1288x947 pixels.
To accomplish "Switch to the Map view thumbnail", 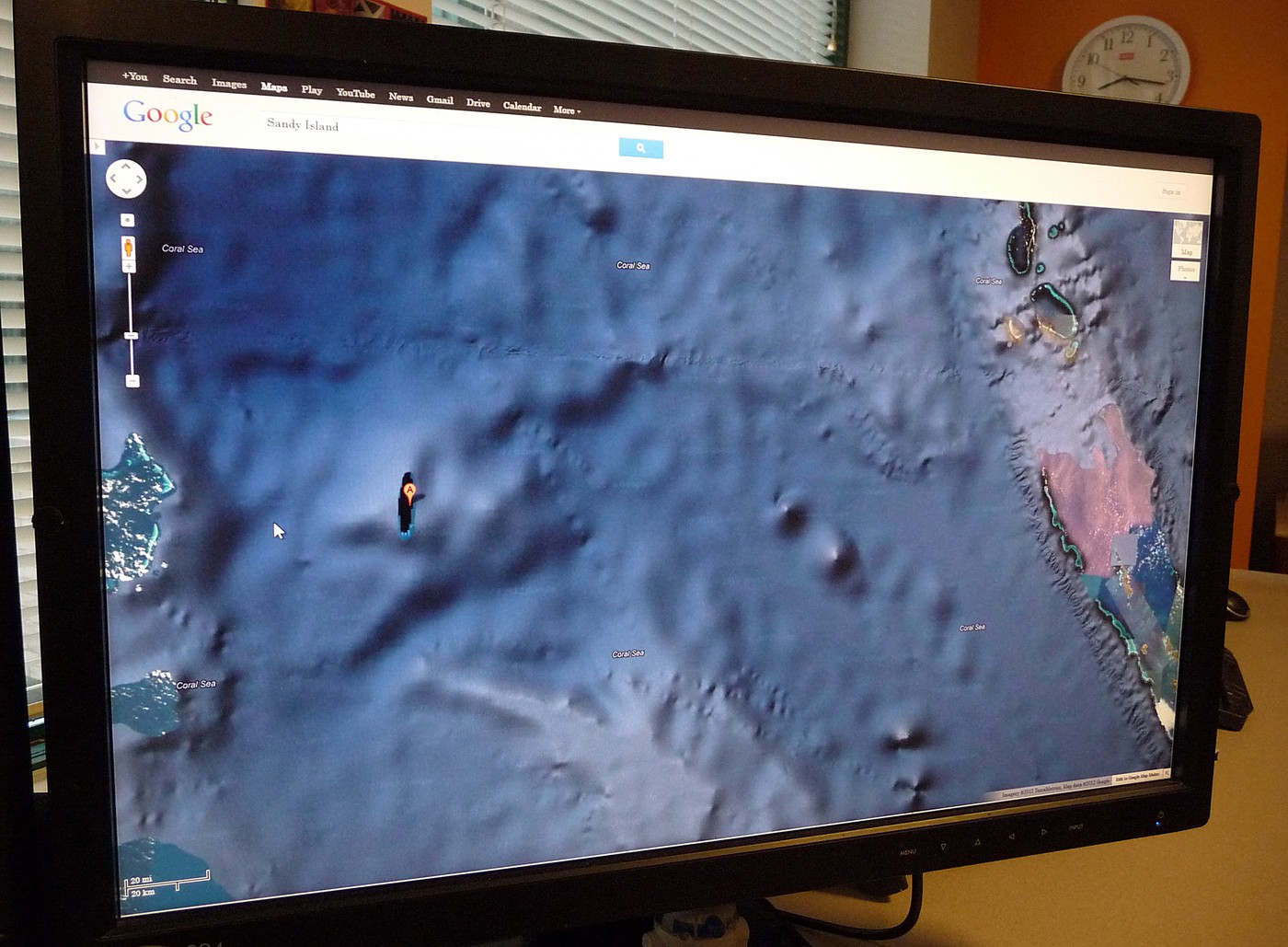I will tap(1187, 239).
